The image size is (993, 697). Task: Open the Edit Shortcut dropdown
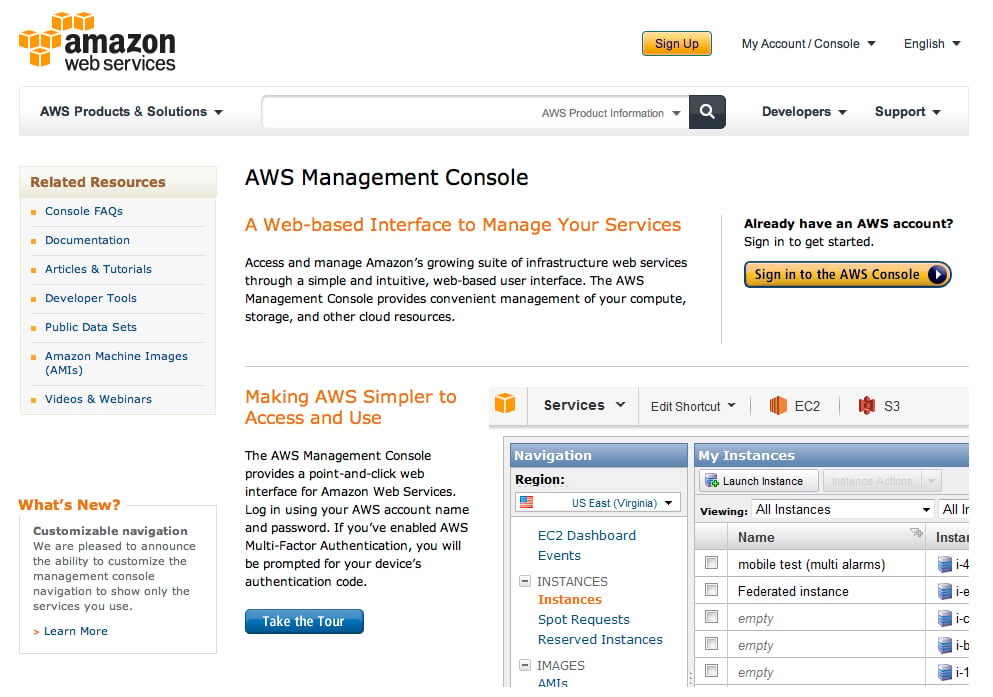[693, 406]
